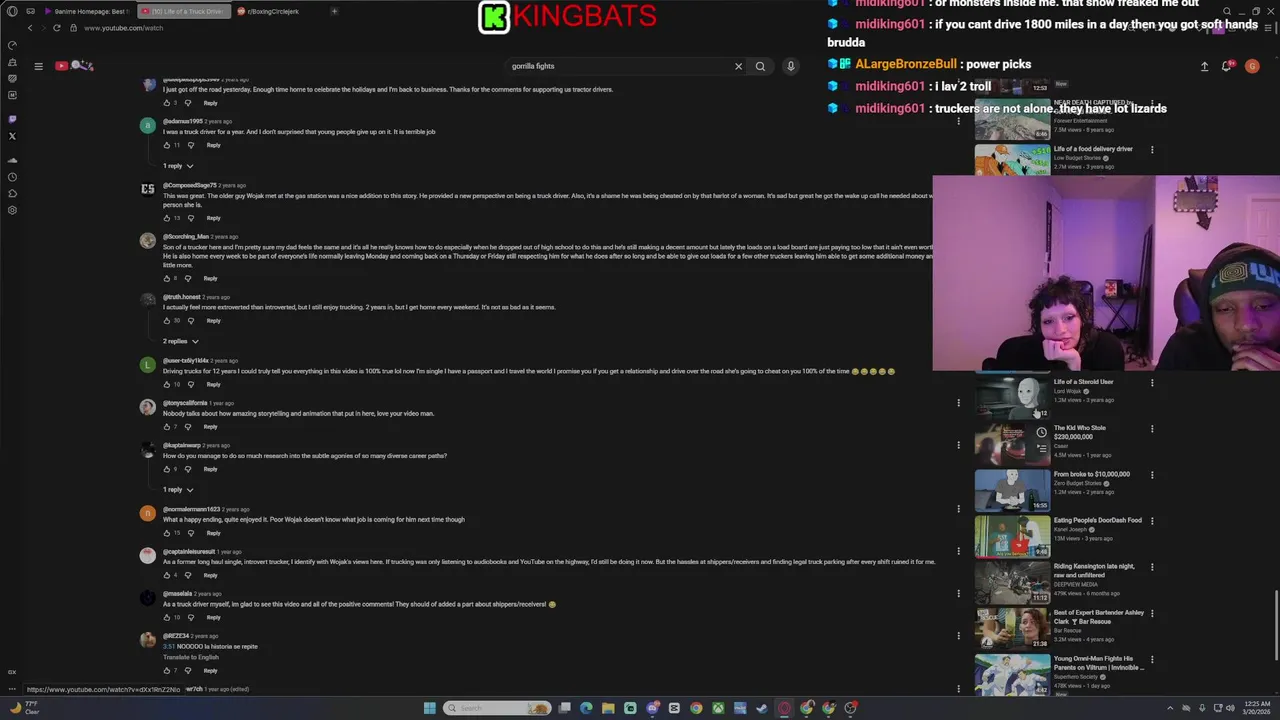This screenshot has width=1280, height=720.
Task: Switch to the r/BoxingCirclejerk tab
Action: click(x=272, y=11)
